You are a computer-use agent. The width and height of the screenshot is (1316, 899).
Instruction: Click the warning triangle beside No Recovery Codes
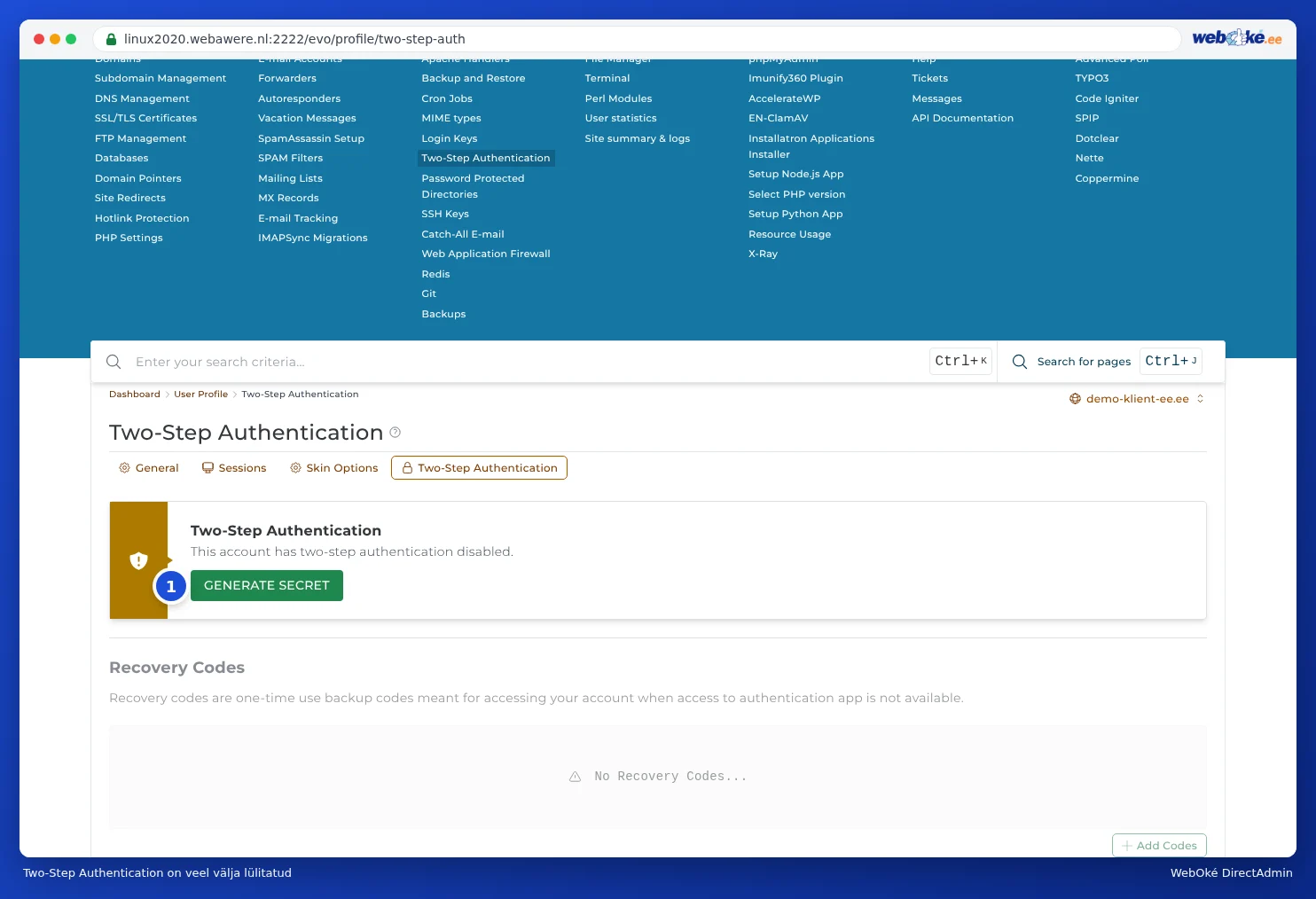[x=575, y=777]
